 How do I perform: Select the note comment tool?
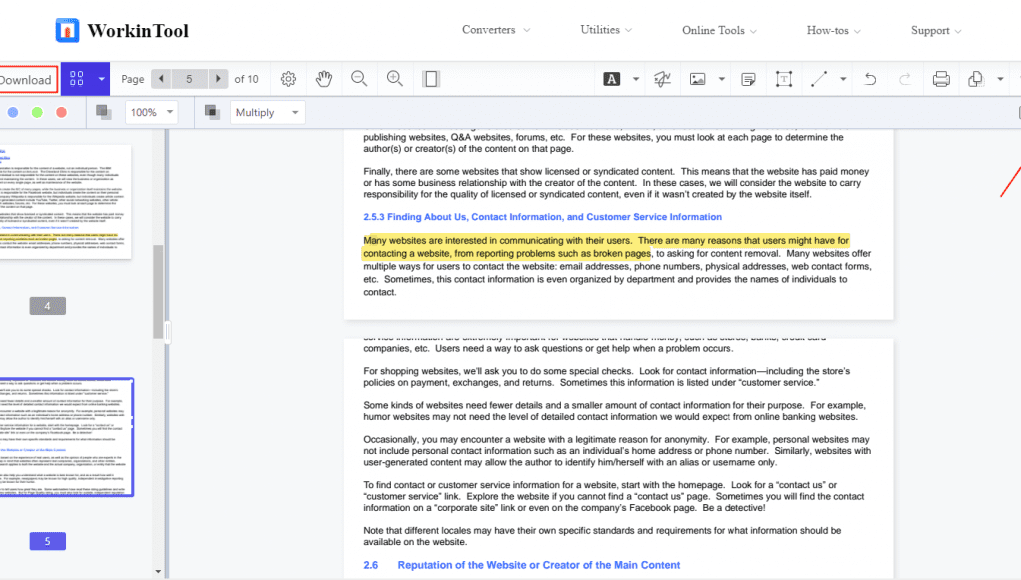click(x=748, y=79)
